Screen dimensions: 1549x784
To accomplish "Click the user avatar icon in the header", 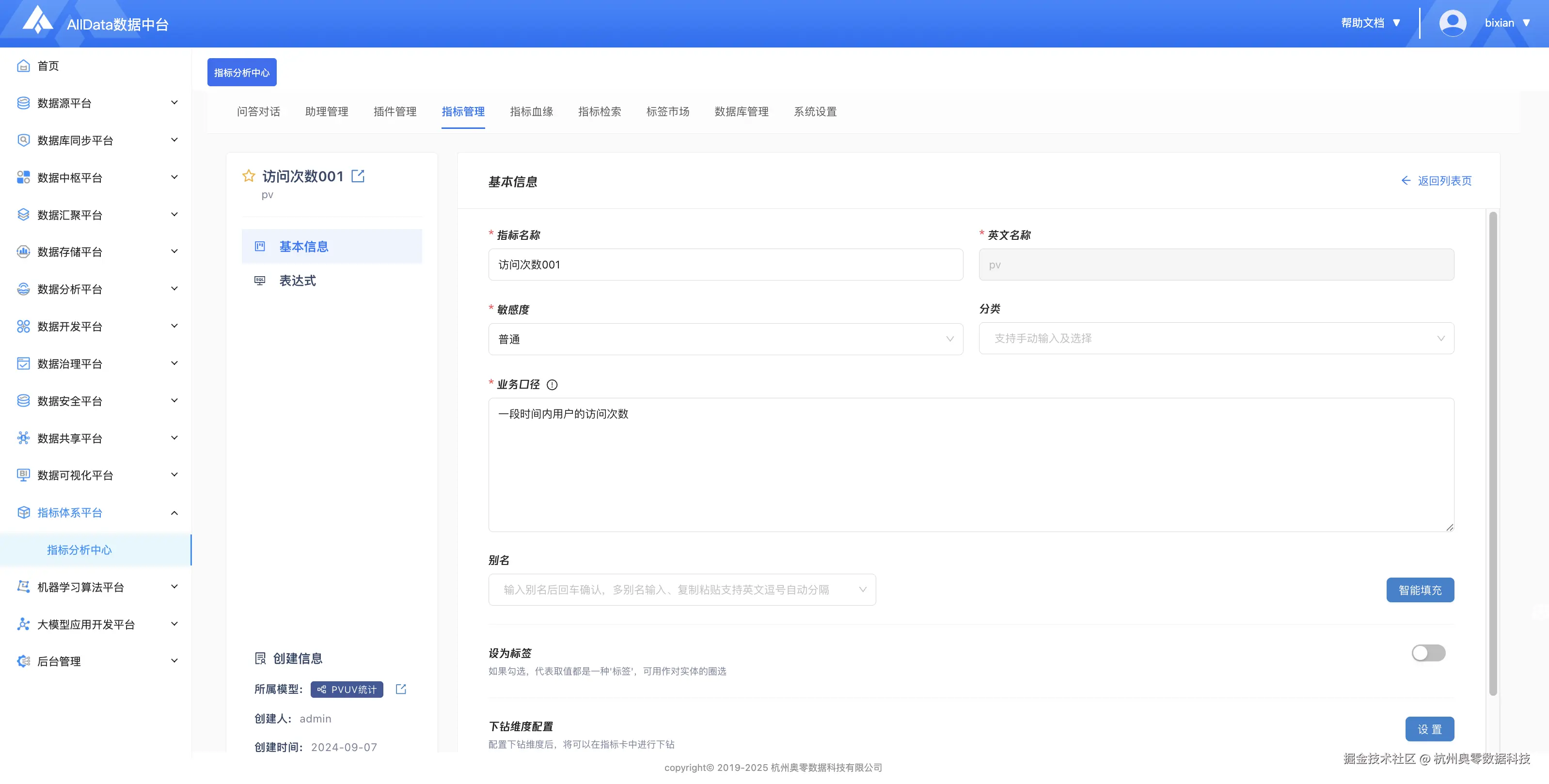I will coord(1452,23).
